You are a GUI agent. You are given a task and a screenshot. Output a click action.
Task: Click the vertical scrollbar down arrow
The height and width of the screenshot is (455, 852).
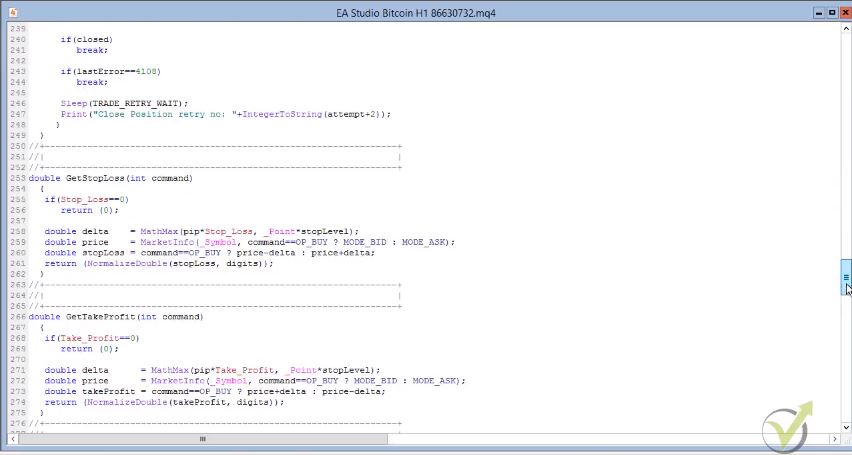pos(845,427)
